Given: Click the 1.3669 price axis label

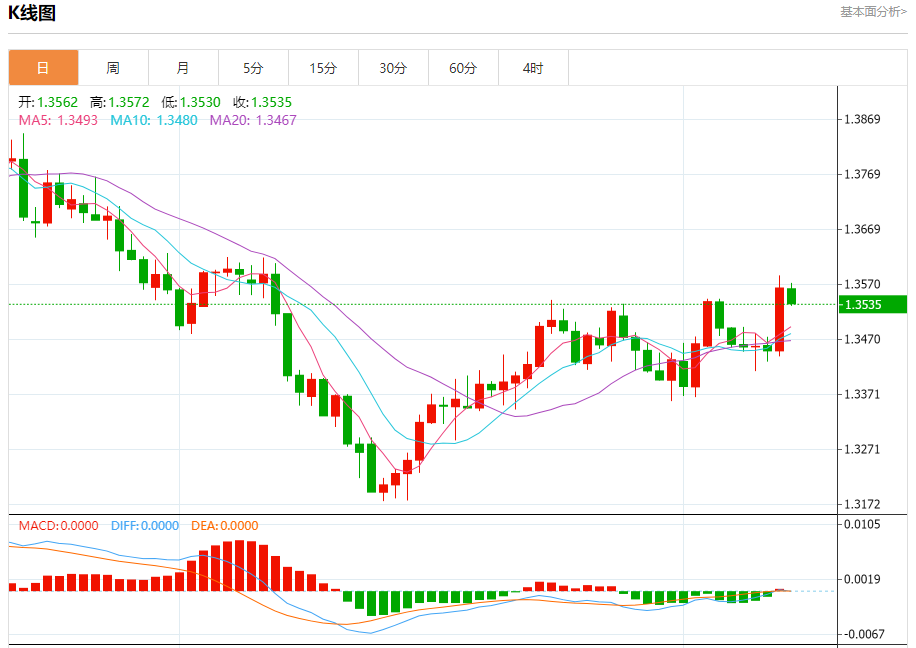Looking at the screenshot, I should tap(862, 229).
